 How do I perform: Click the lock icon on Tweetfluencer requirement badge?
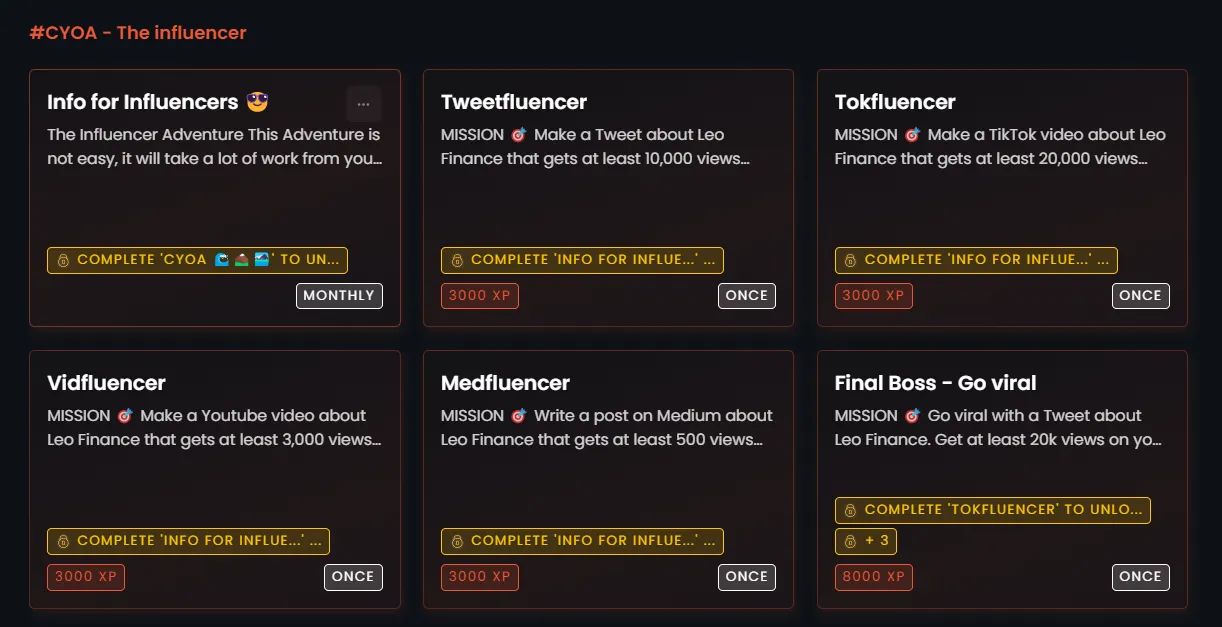pos(457,260)
